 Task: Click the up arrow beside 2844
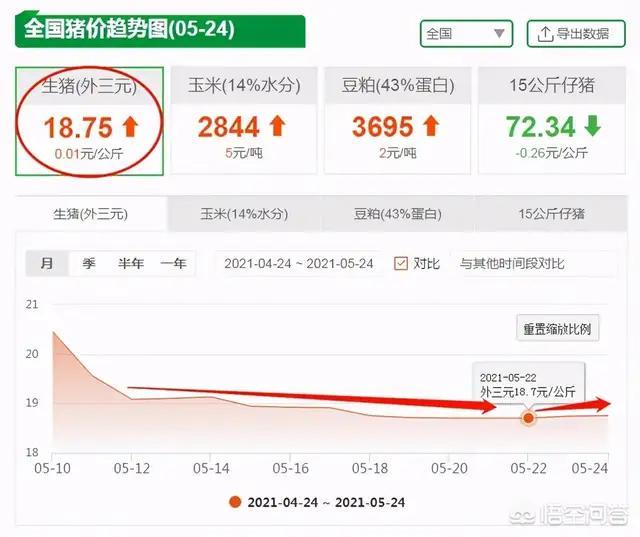[278, 126]
